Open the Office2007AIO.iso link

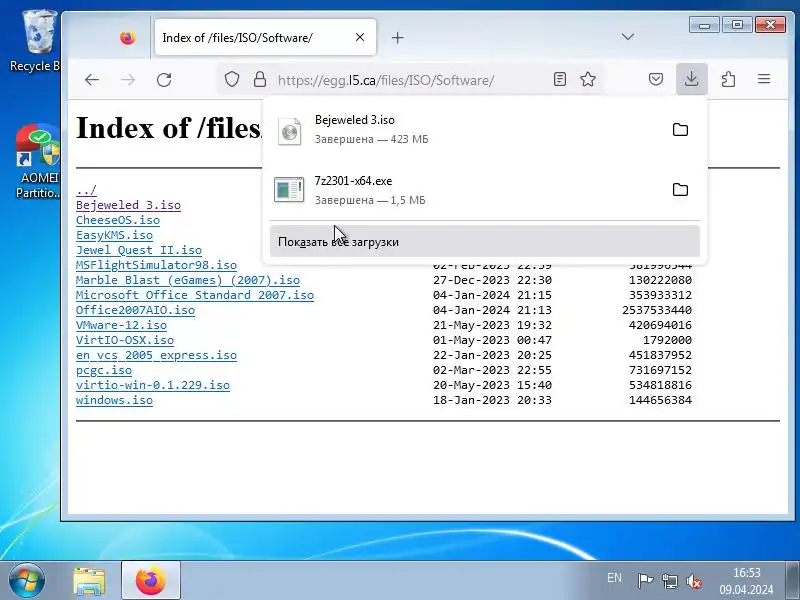pos(135,310)
